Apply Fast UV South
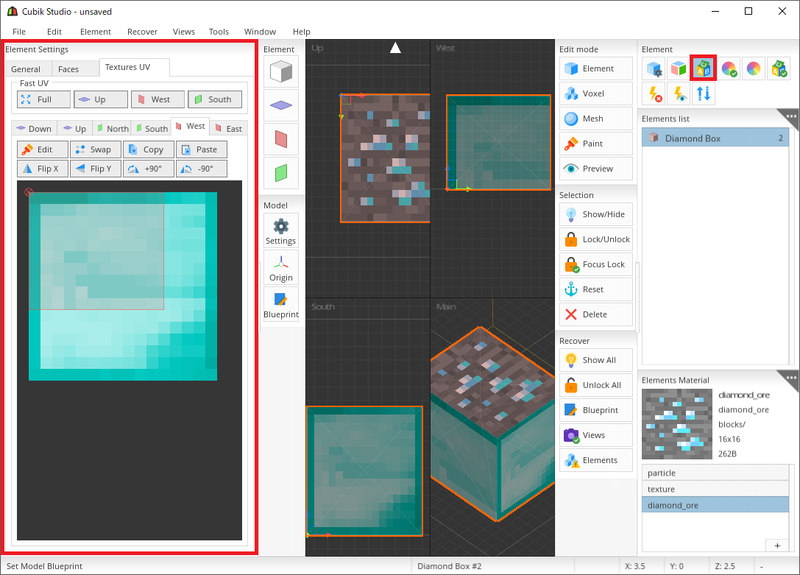This screenshot has height=575, width=800. 215,99
